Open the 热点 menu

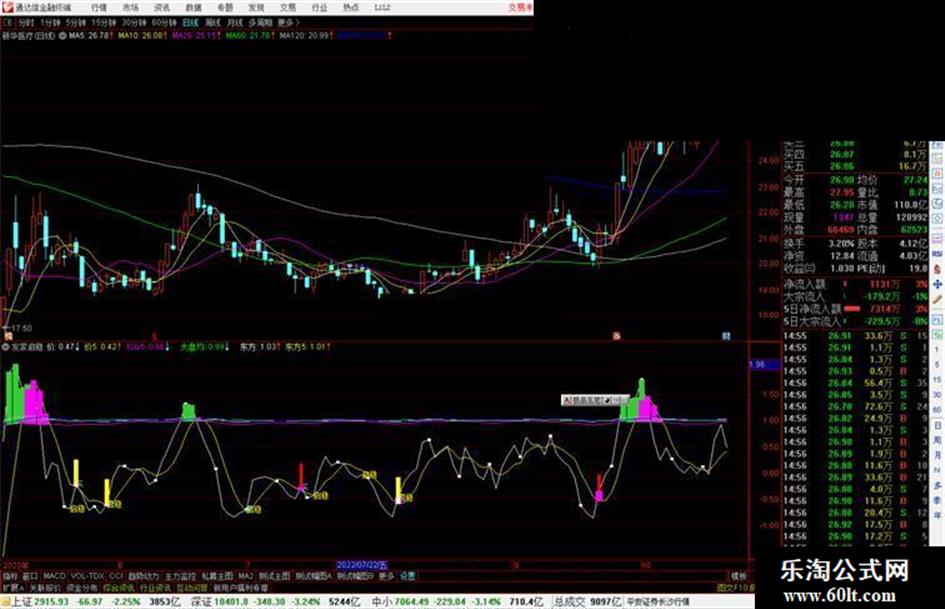coord(350,8)
